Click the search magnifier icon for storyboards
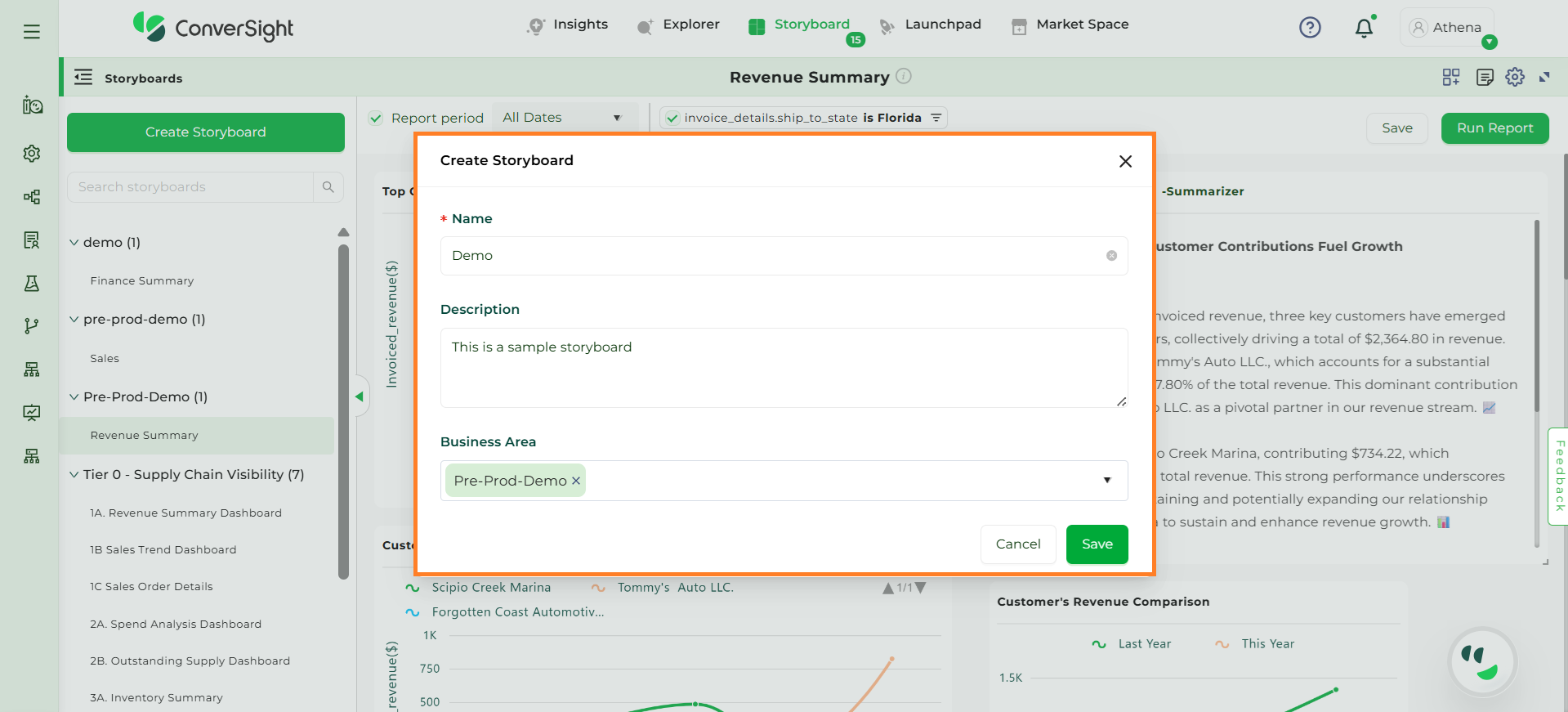This screenshot has height=712, width=1568. click(x=328, y=187)
